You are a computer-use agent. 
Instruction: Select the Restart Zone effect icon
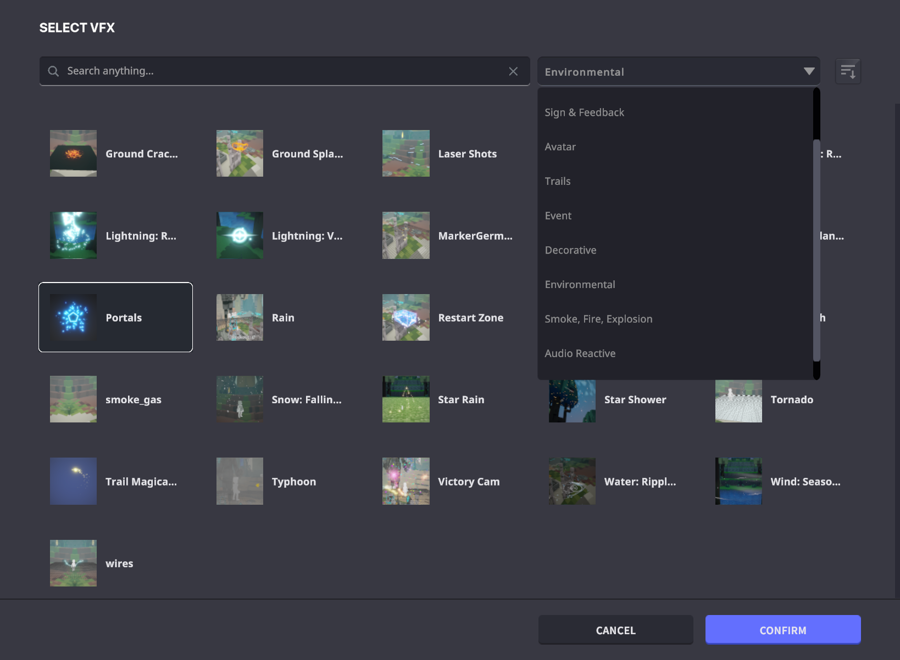point(406,317)
